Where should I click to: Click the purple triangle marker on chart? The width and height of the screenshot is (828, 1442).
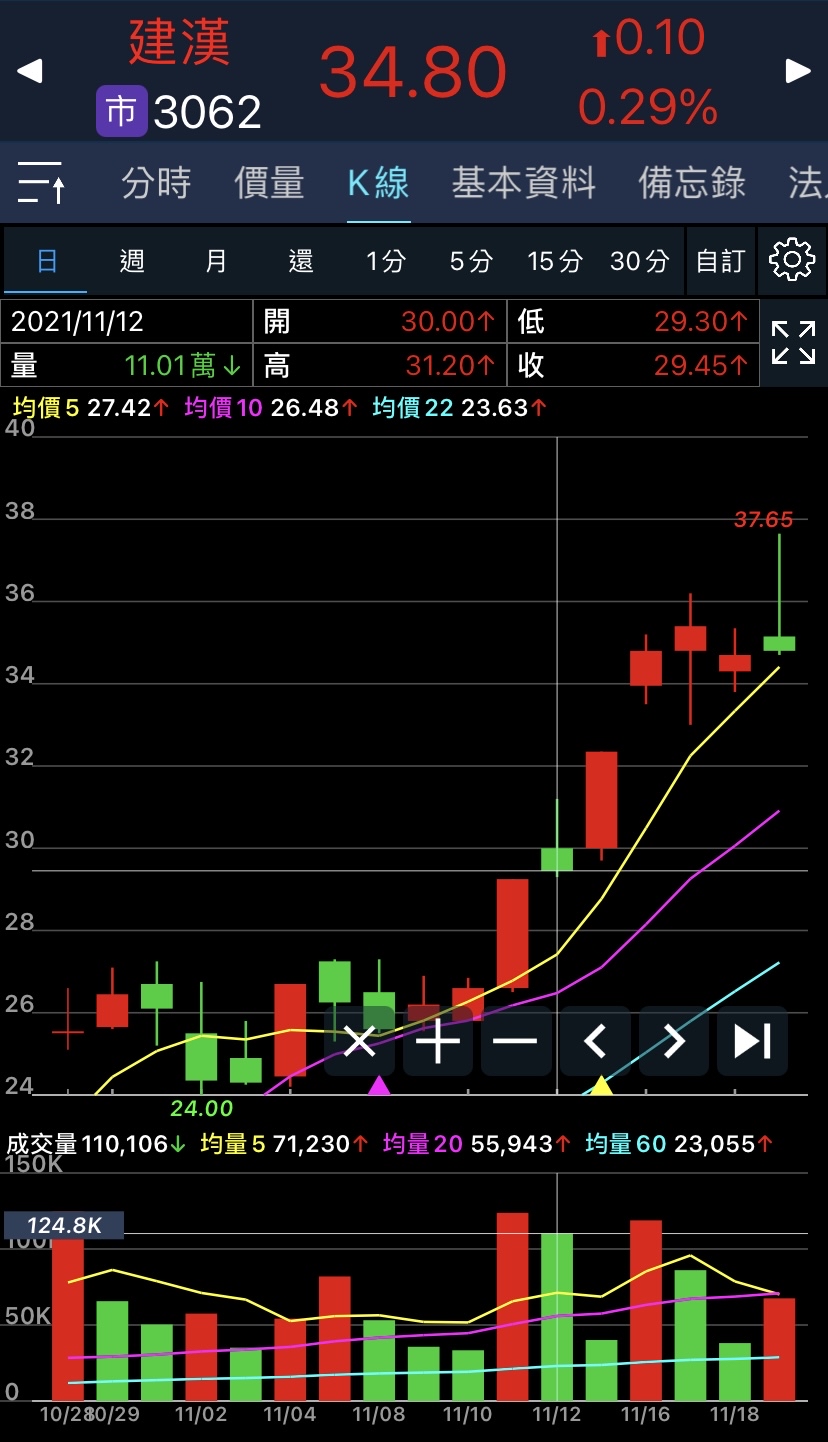[379, 1085]
